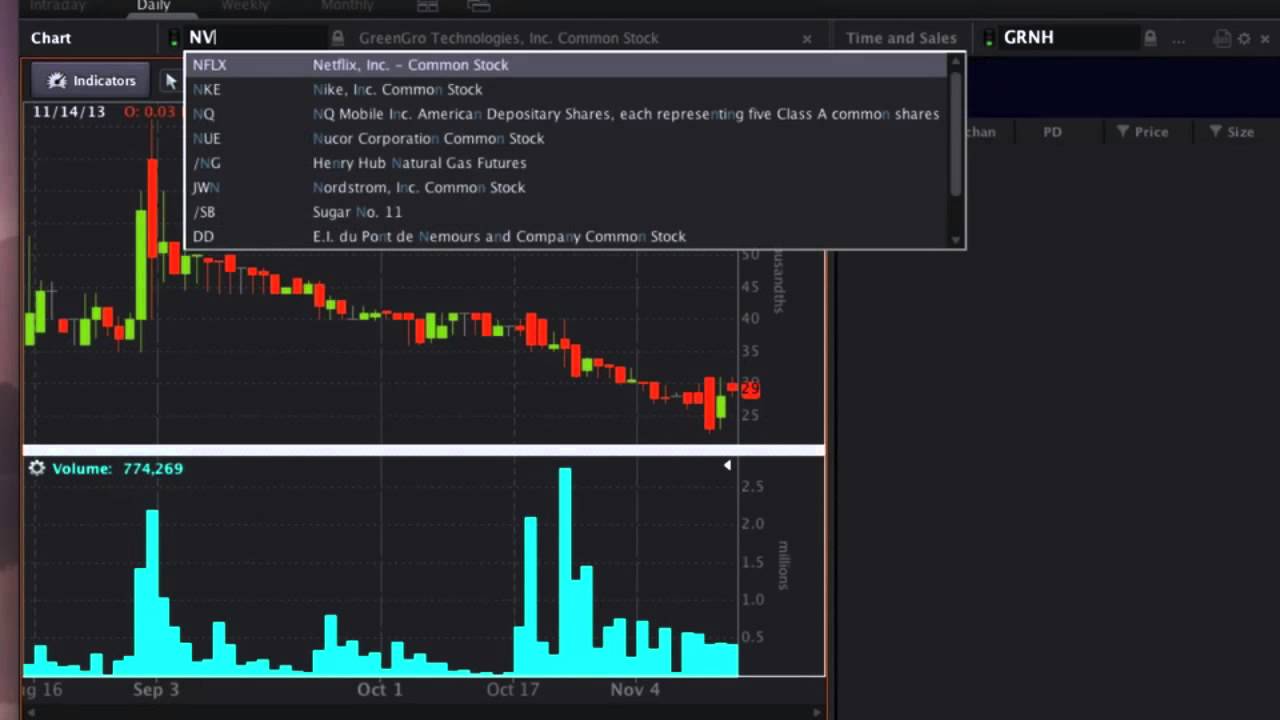This screenshot has width=1280, height=720.
Task: Toggle the Time and Sales lock
Action: [1150, 38]
